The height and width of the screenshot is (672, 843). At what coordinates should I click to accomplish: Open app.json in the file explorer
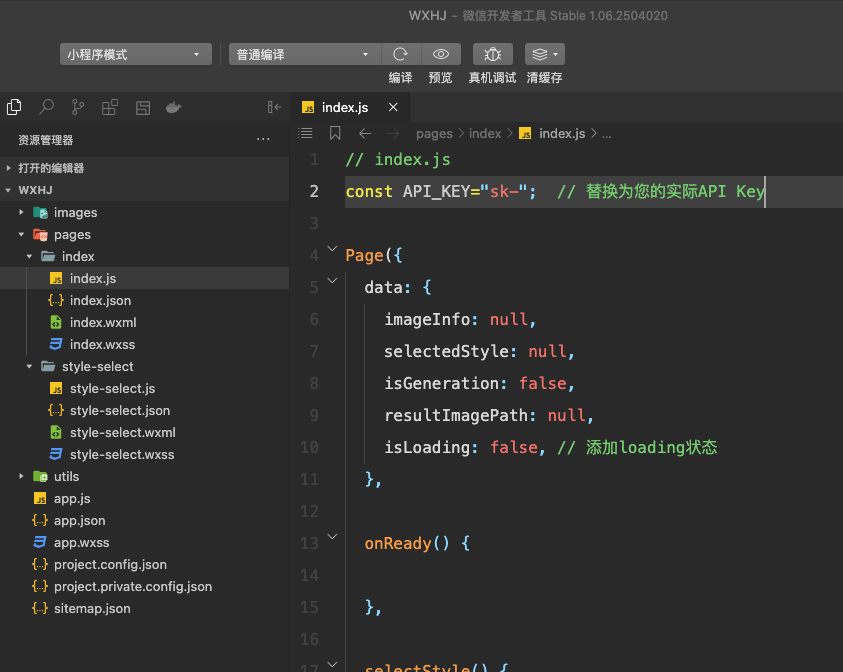pos(79,520)
